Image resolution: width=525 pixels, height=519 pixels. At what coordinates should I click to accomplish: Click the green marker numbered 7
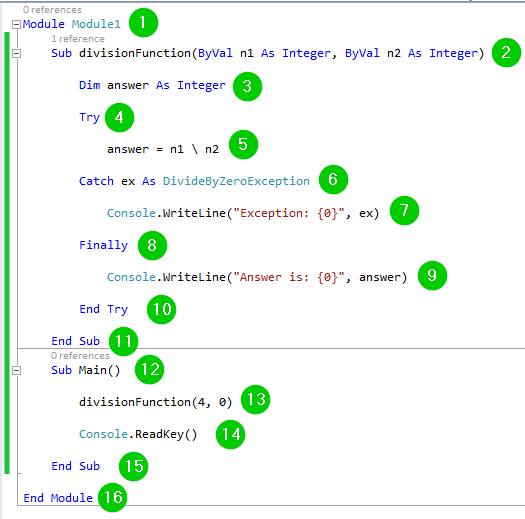pyautogui.click(x=404, y=211)
